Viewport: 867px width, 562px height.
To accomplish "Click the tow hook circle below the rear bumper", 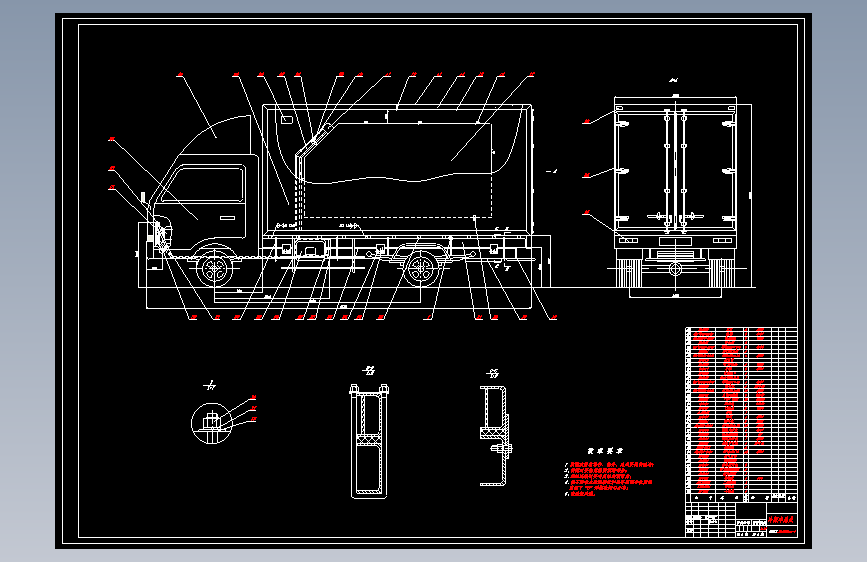I will tap(675, 269).
